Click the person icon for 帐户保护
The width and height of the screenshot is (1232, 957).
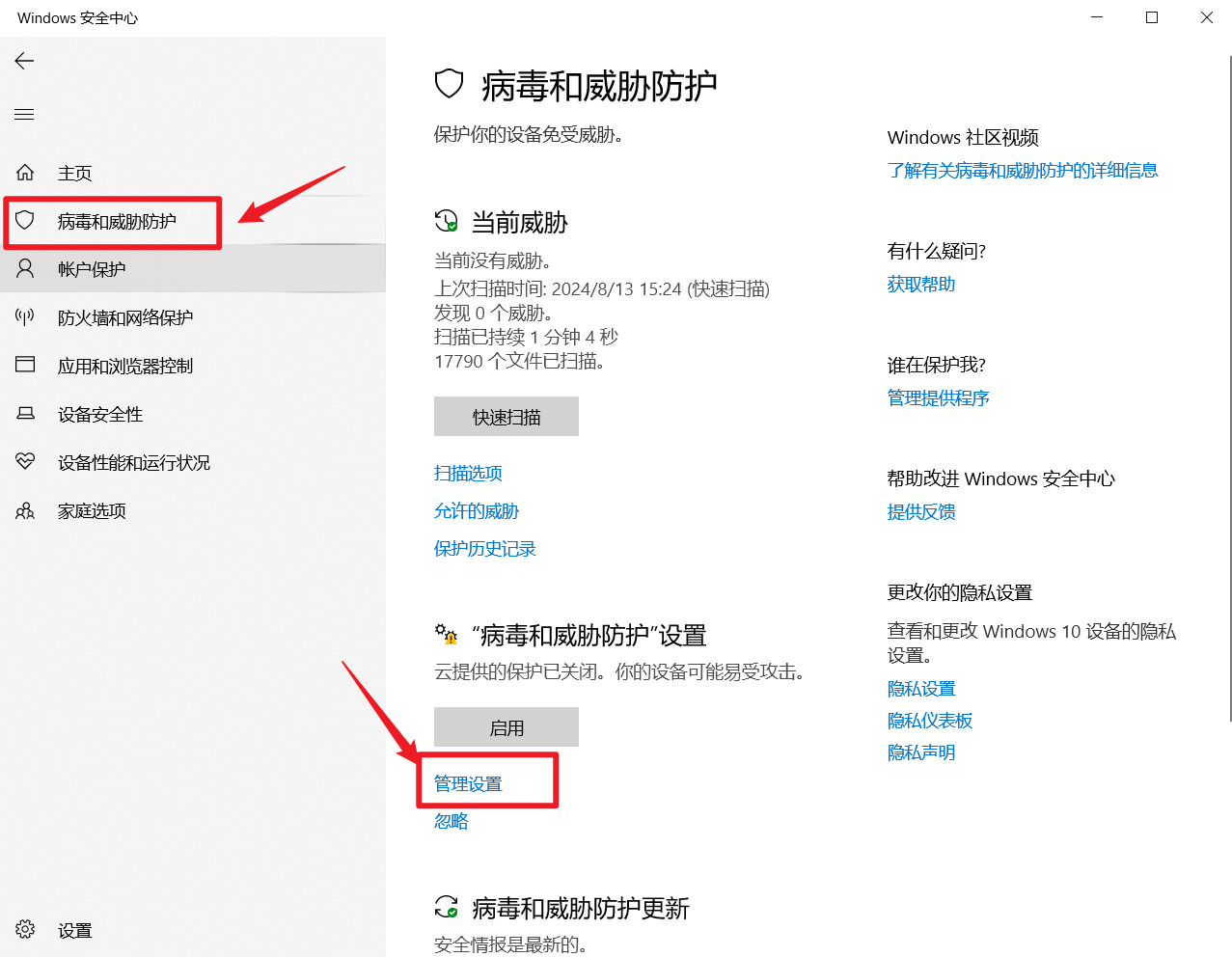click(x=25, y=269)
